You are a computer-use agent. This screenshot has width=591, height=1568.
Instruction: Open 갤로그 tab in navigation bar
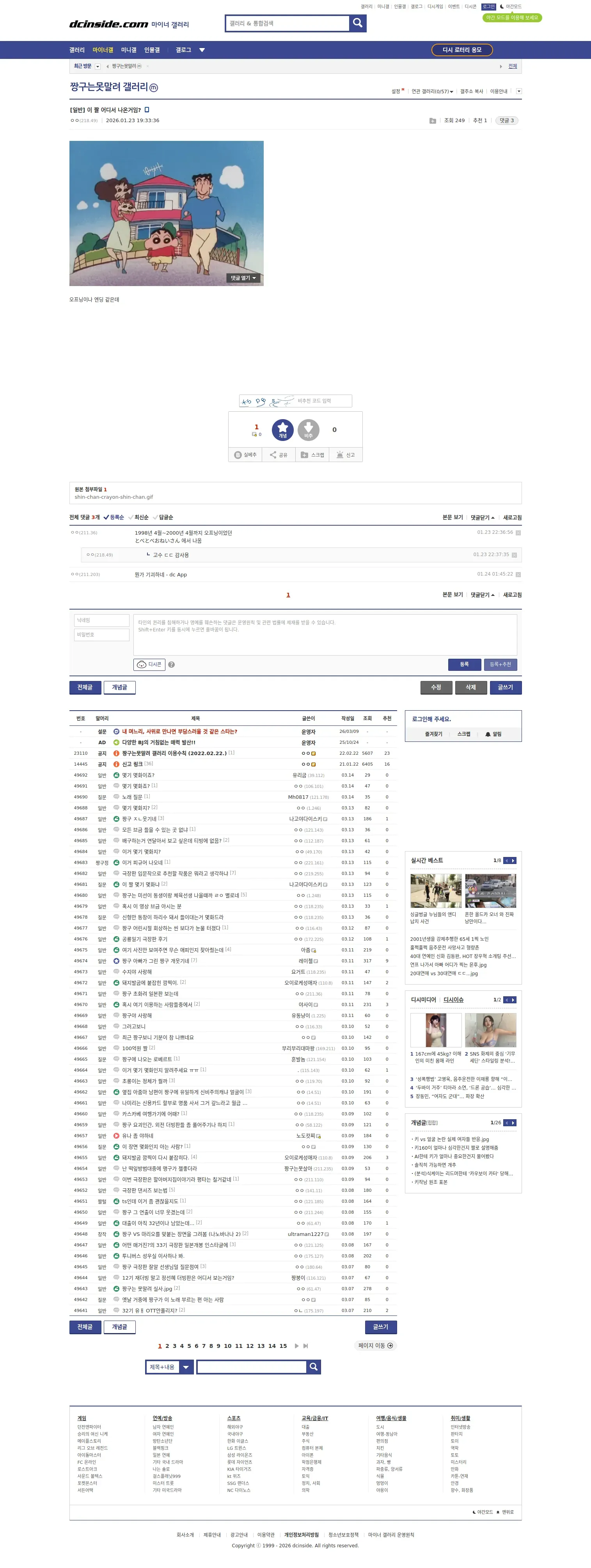(183, 50)
